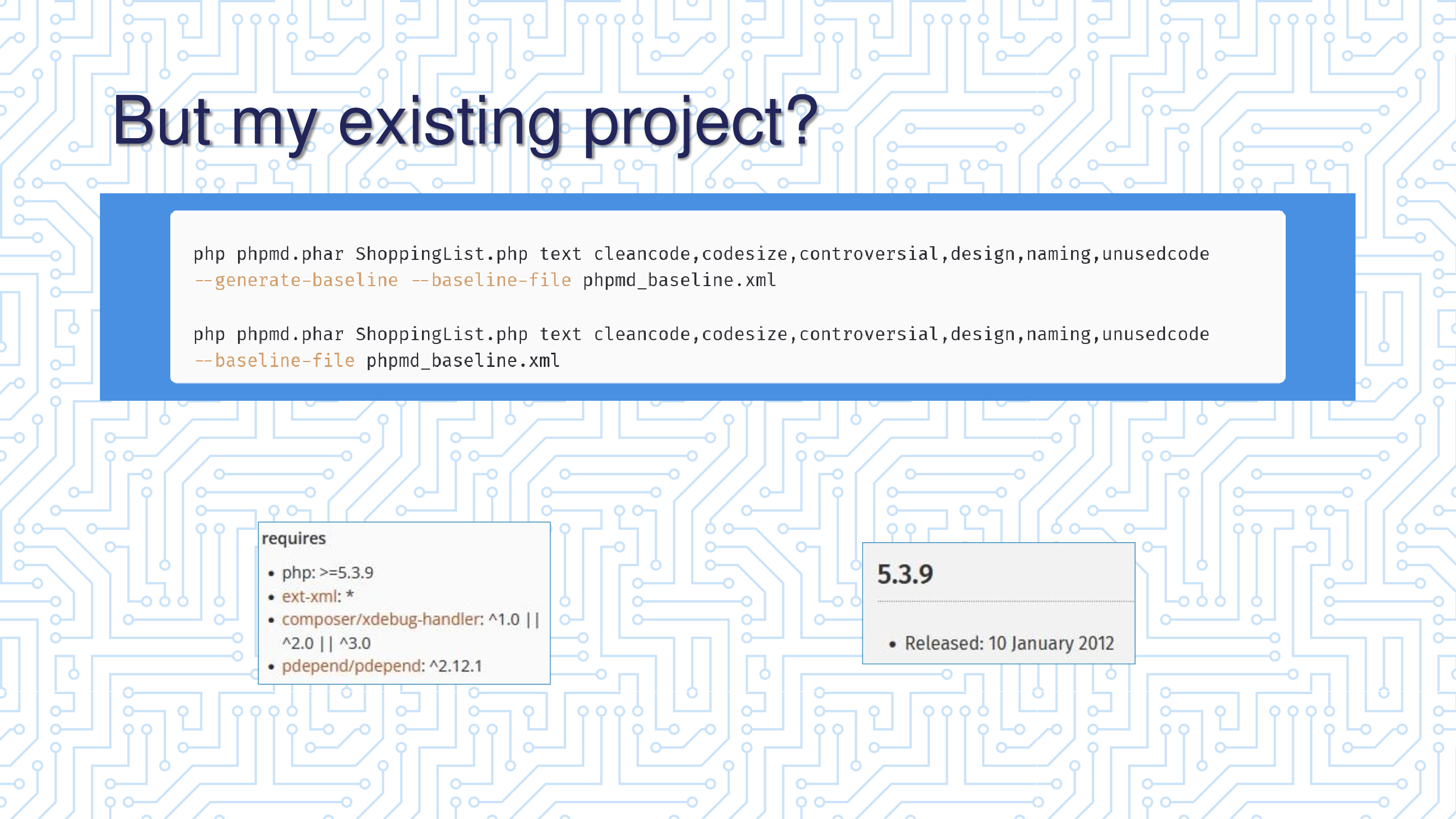Click phpmd_baseline.xml ending the second command
This screenshot has width=1456, height=819.
point(463,360)
